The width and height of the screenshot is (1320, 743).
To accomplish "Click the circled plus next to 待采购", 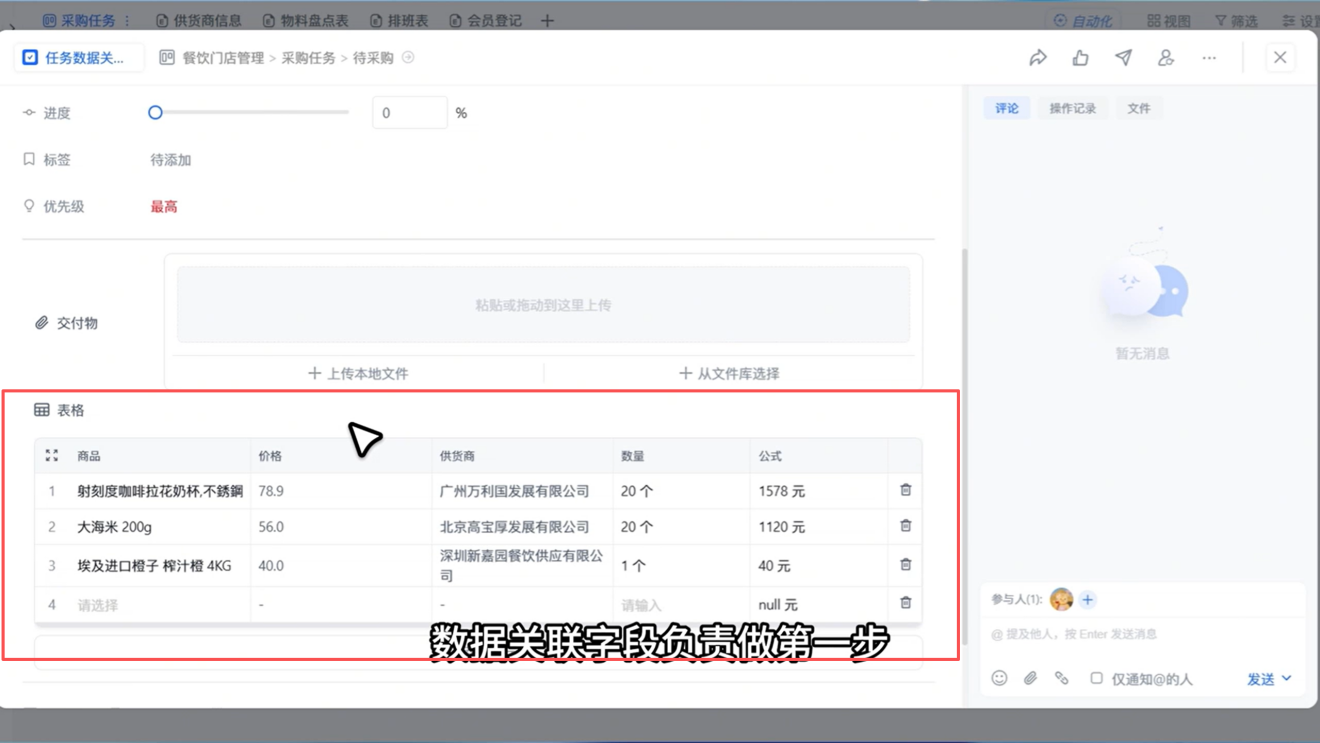I will 408,58.
